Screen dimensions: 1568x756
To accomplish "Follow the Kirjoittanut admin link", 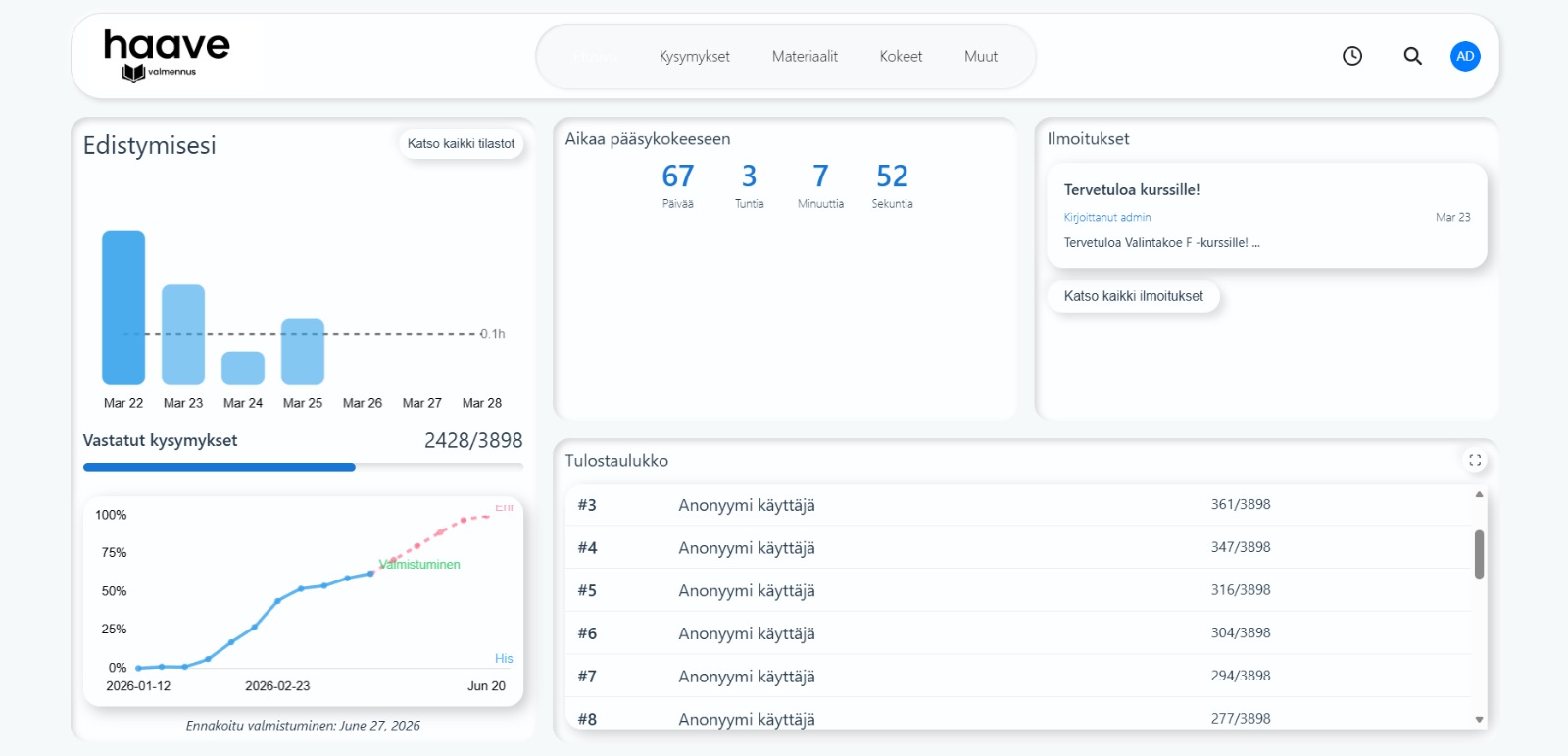I will [x=1107, y=217].
